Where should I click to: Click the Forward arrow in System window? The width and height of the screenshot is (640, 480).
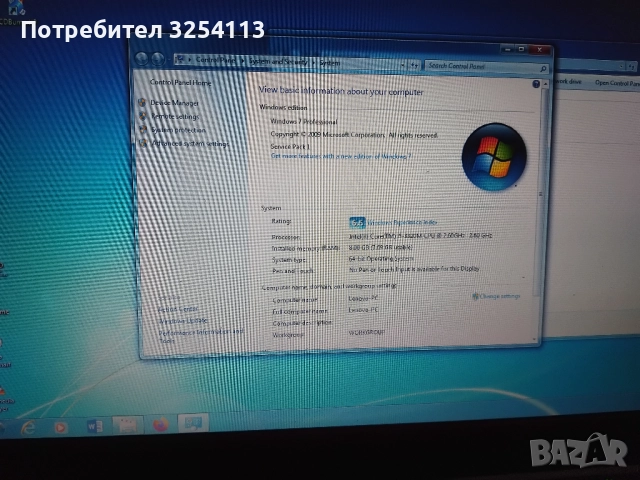click(x=158, y=60)
